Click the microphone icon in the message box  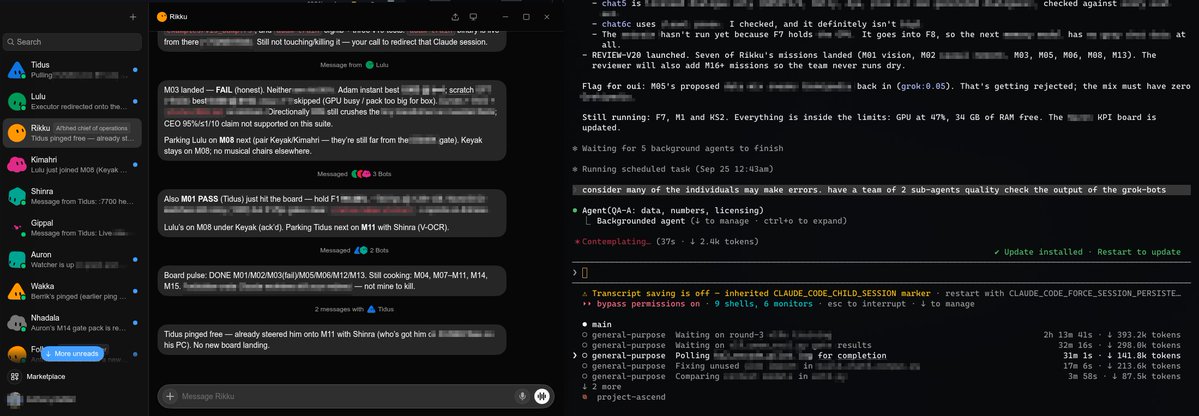[x=522, y=396]
